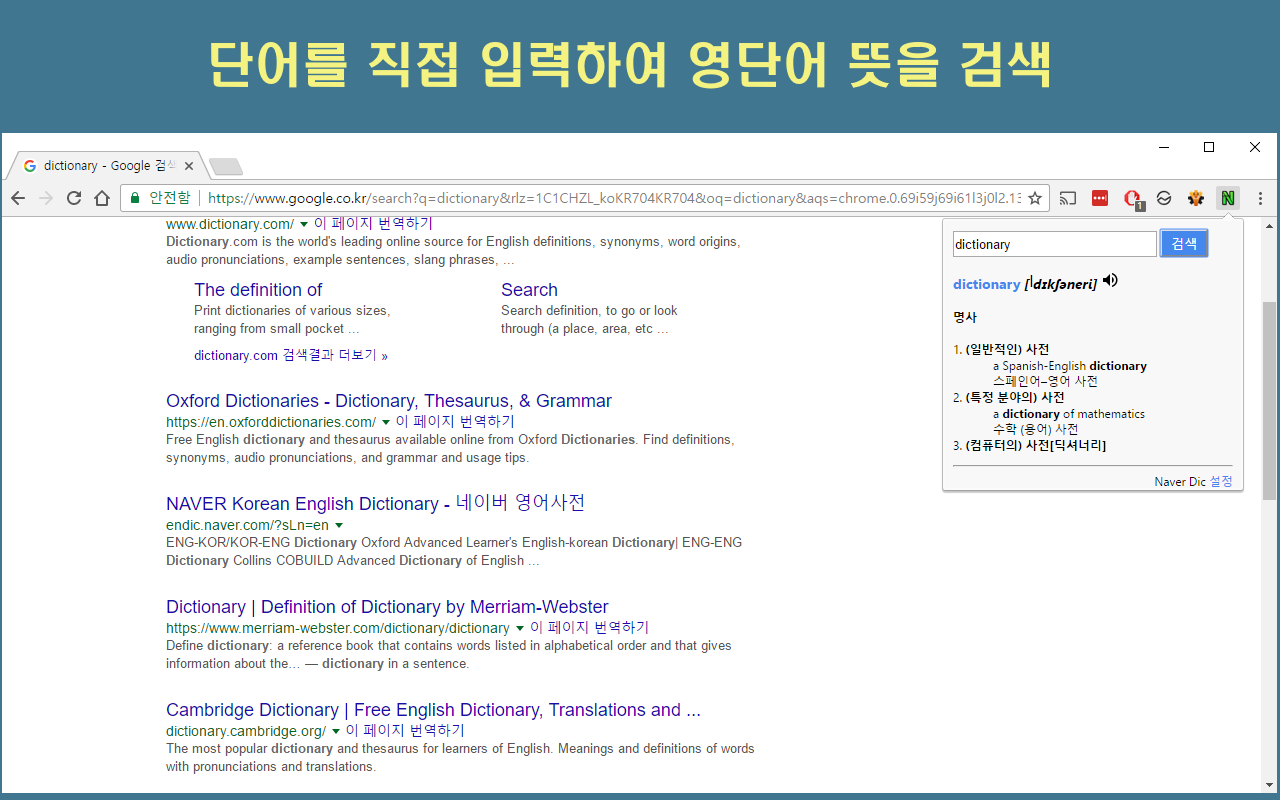Click the URL address bar
This screenshot has width=1280, height=800.
pyautogui.click(x=614, y=198)
